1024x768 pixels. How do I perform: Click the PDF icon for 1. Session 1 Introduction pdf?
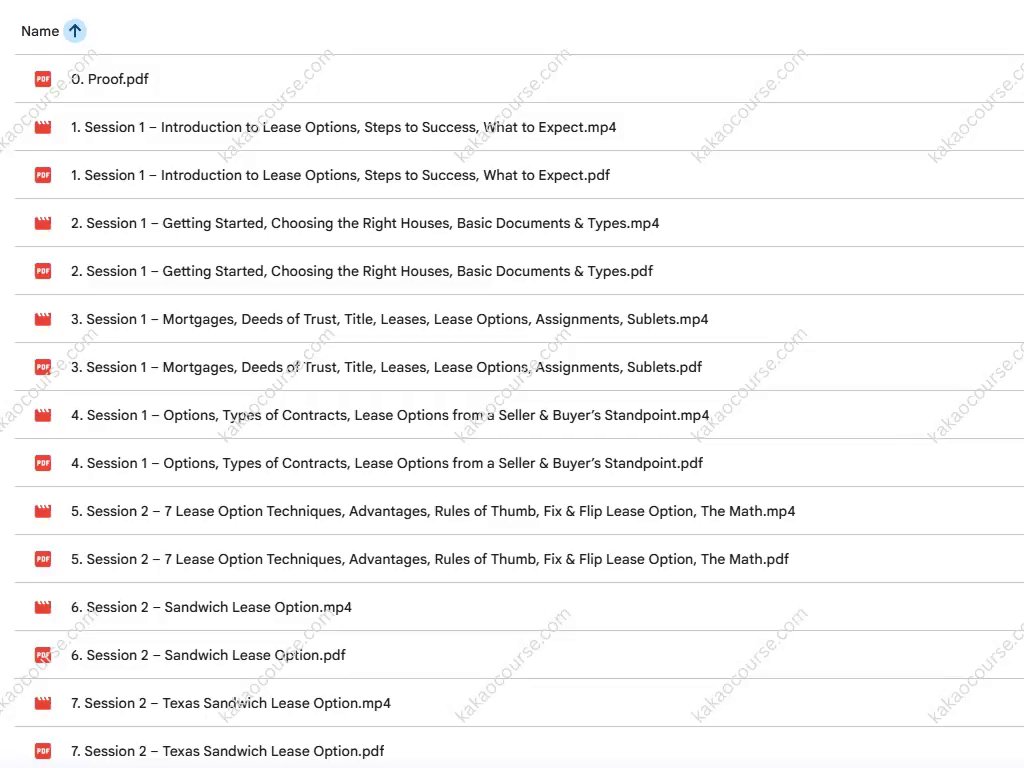click(43, 175)
